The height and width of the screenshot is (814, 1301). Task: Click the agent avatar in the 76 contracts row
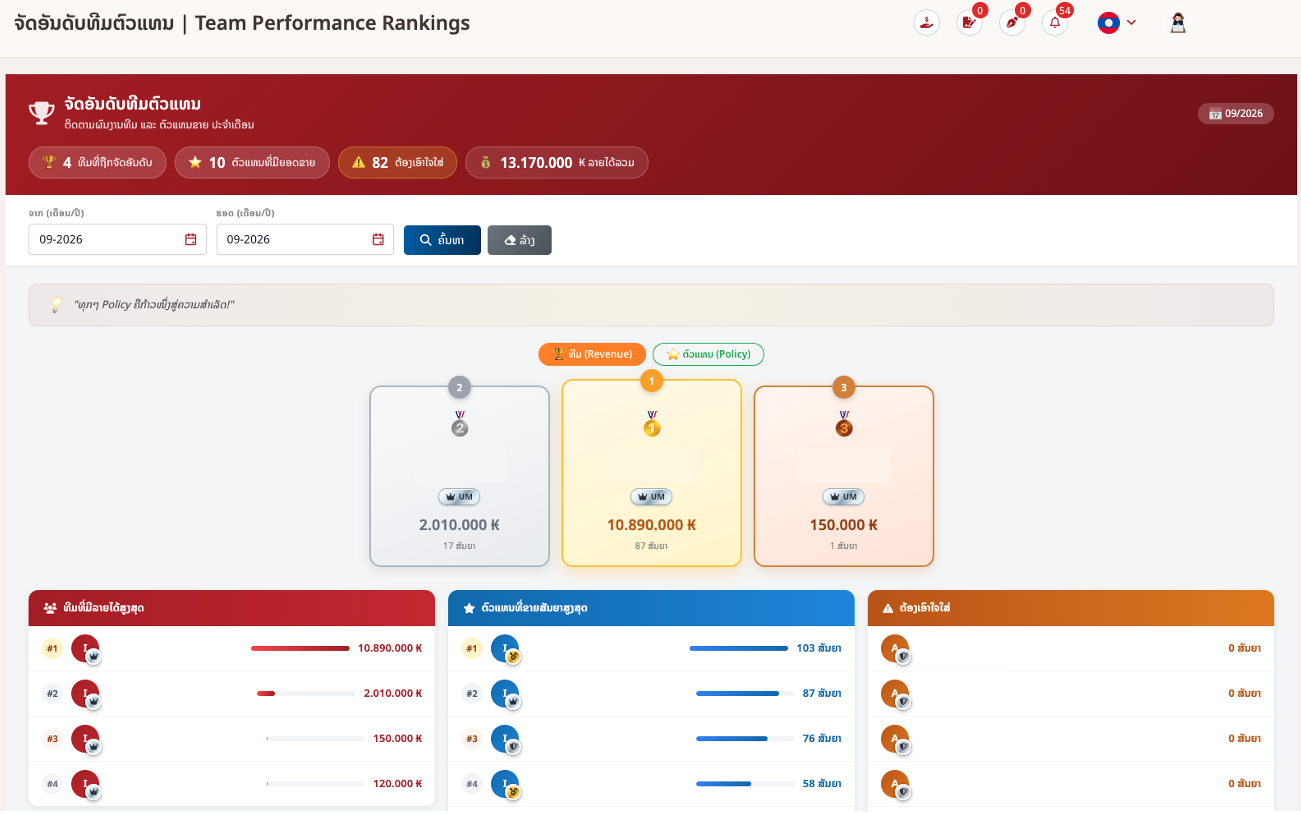pyautogui.click(x=505, y=739)
